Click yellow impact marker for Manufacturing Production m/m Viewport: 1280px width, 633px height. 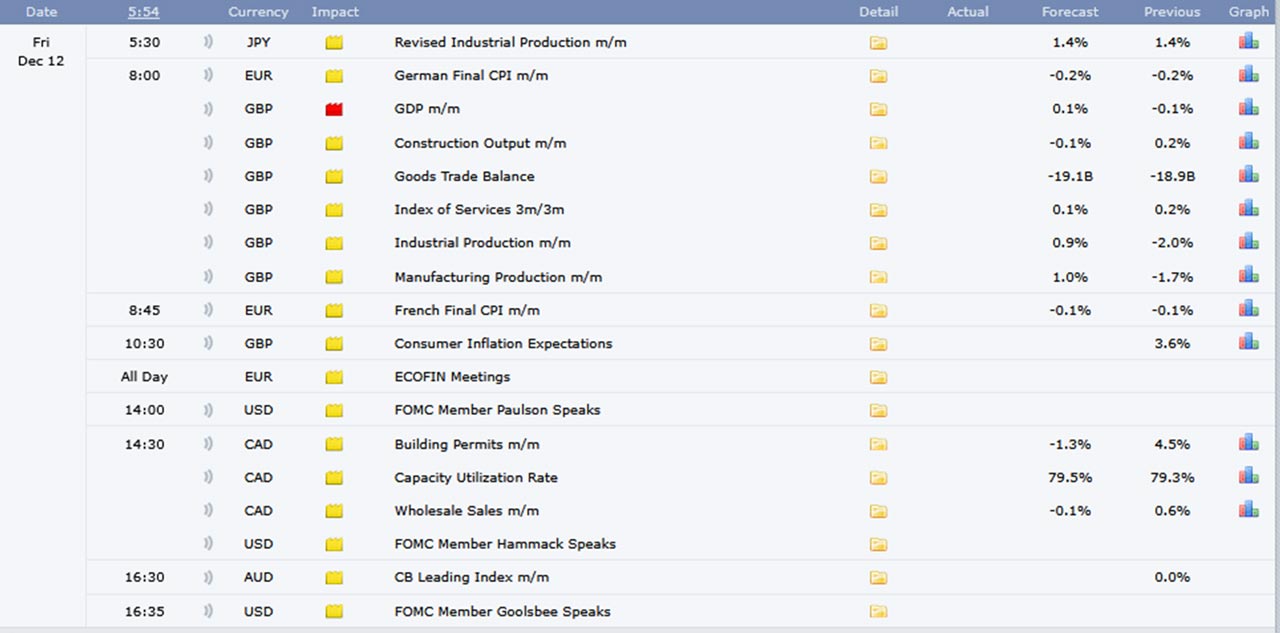(x=334, y=277)
